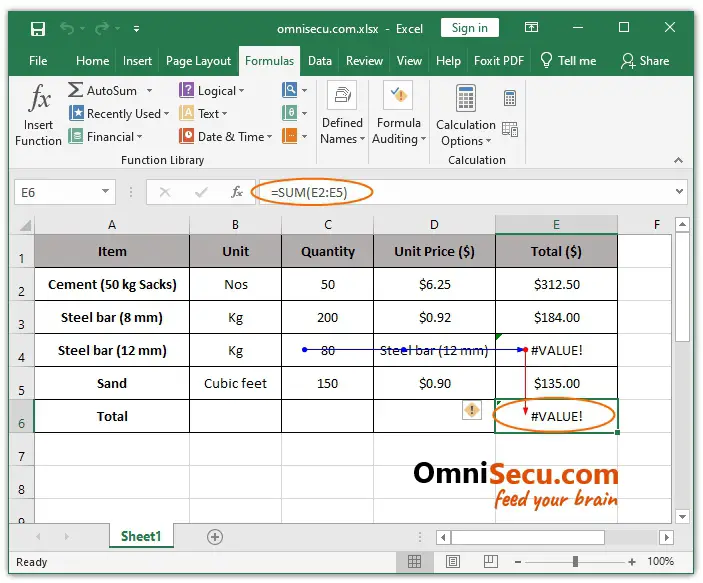Switch to Normal view icon

point(414,561)
